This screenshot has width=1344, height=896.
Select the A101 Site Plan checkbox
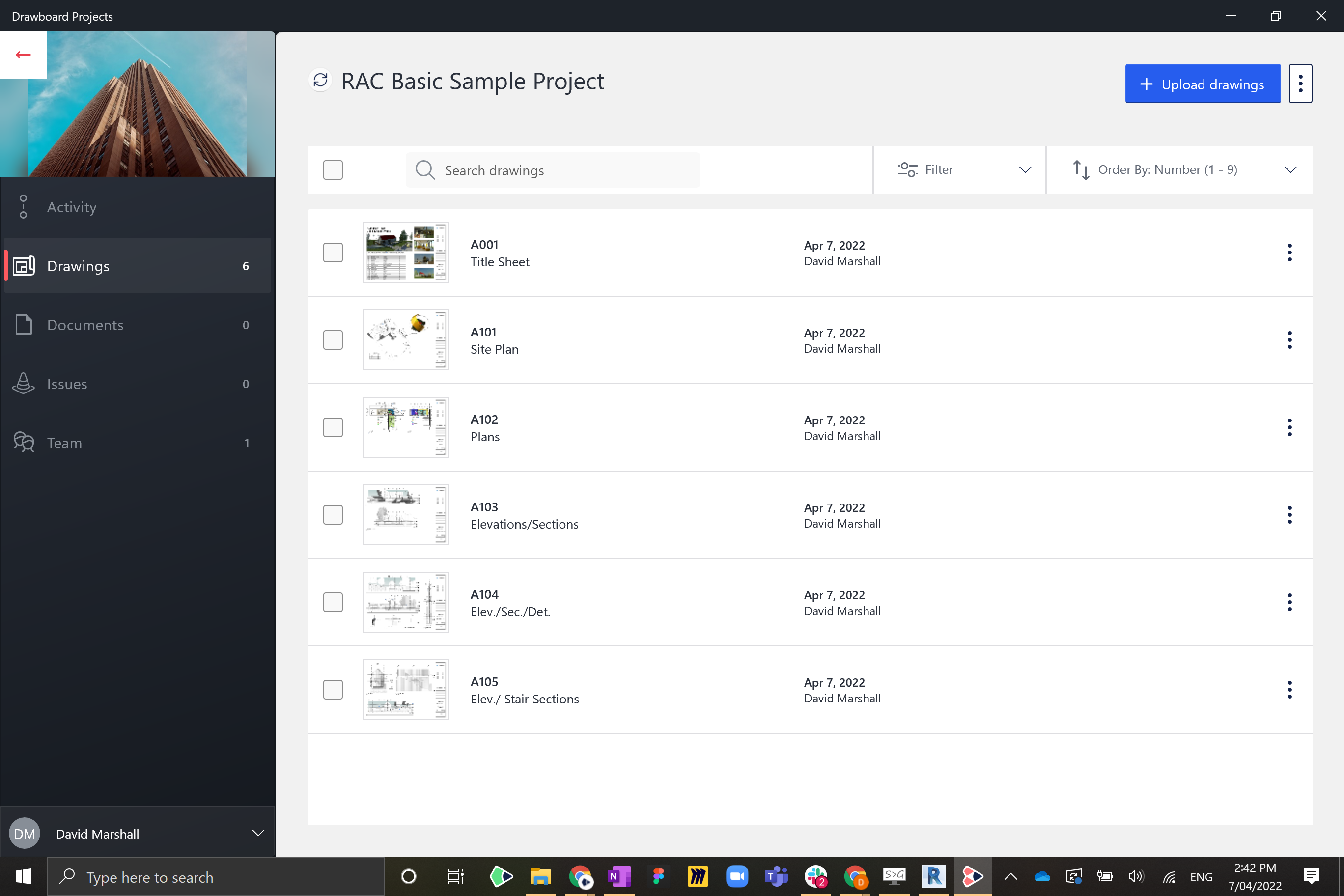point(333,340)
